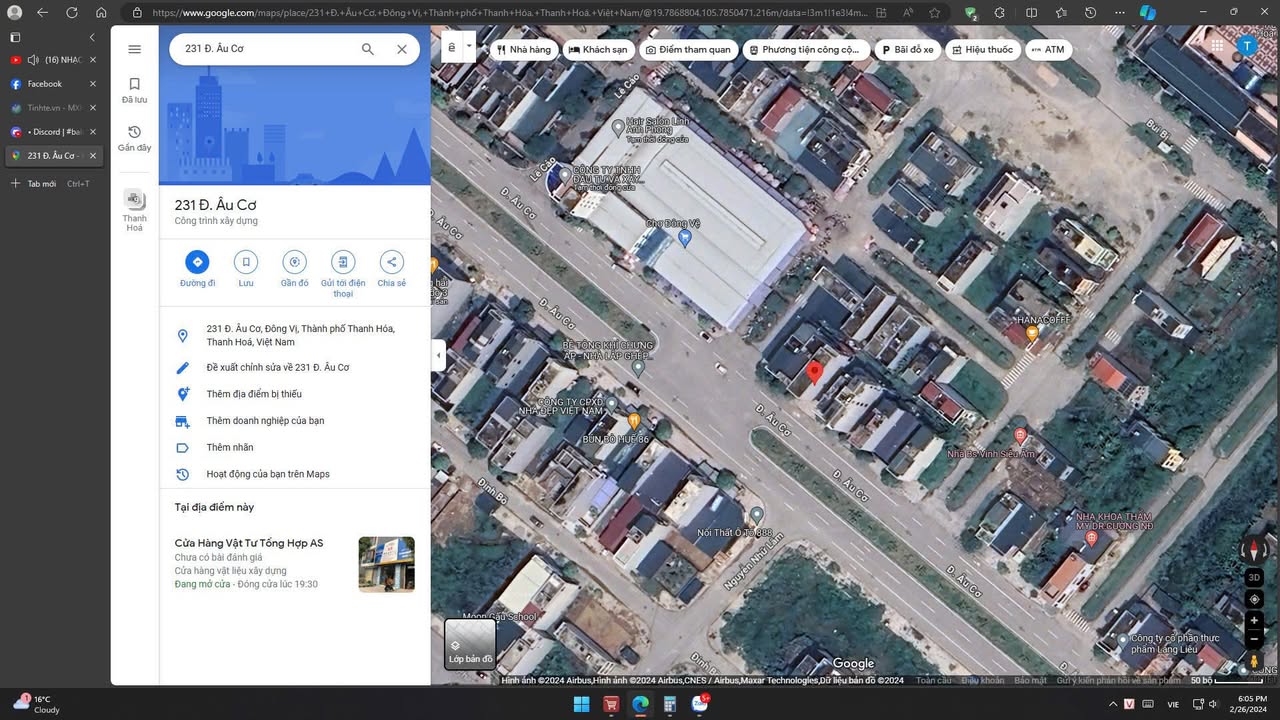Click the Đề xuất chỉnh sửa edit link

point(277,367)
